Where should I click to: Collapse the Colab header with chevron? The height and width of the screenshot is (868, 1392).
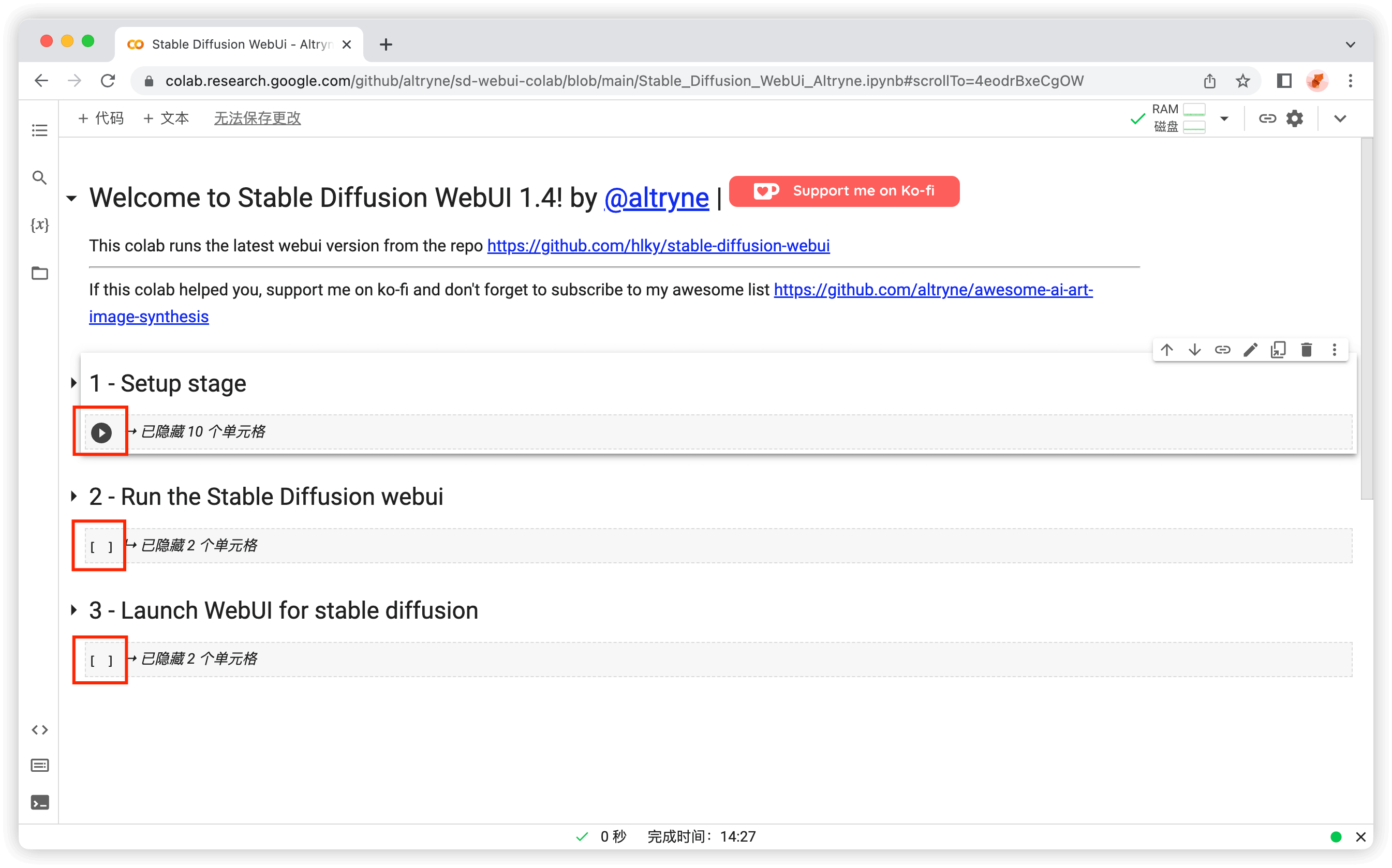pyautogui.click(x=1340, y=119)
